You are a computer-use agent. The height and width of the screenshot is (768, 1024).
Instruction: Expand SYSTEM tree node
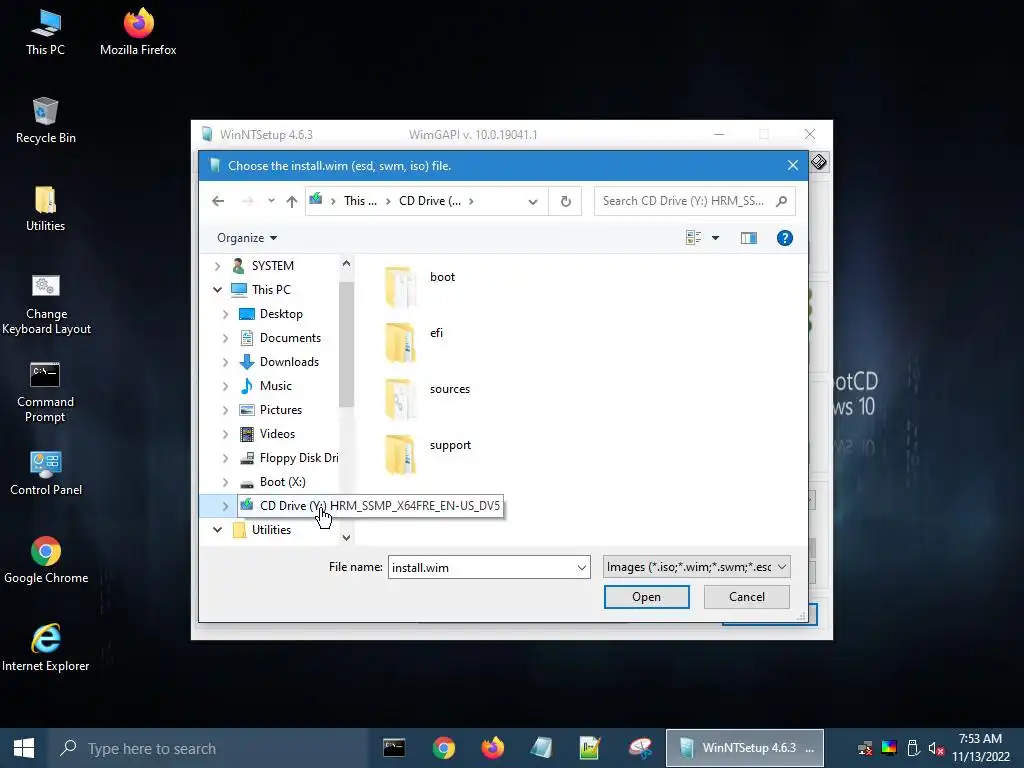[x=217, y=266]
